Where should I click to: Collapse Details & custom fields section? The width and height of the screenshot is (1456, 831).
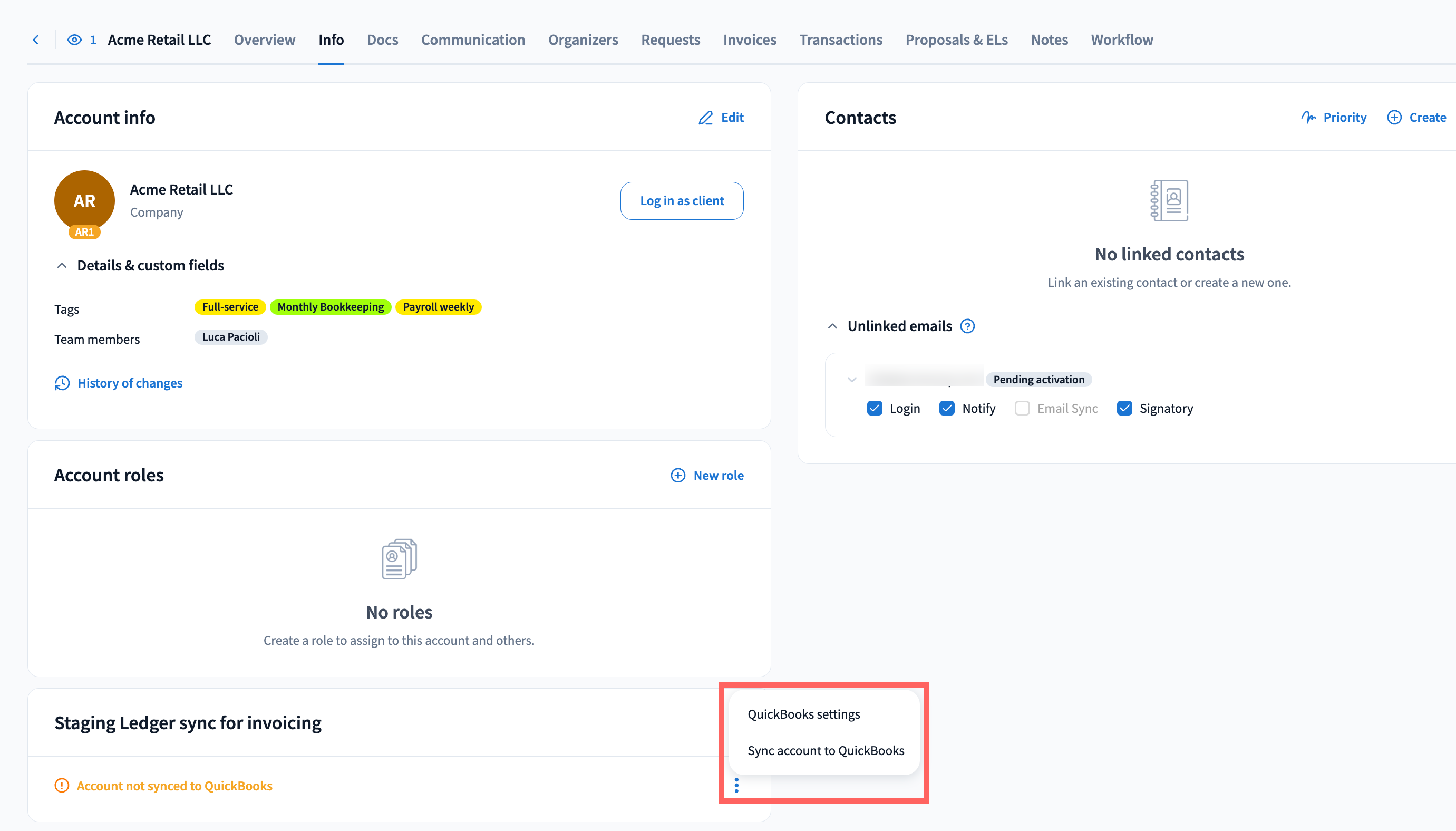click(62, 265)
